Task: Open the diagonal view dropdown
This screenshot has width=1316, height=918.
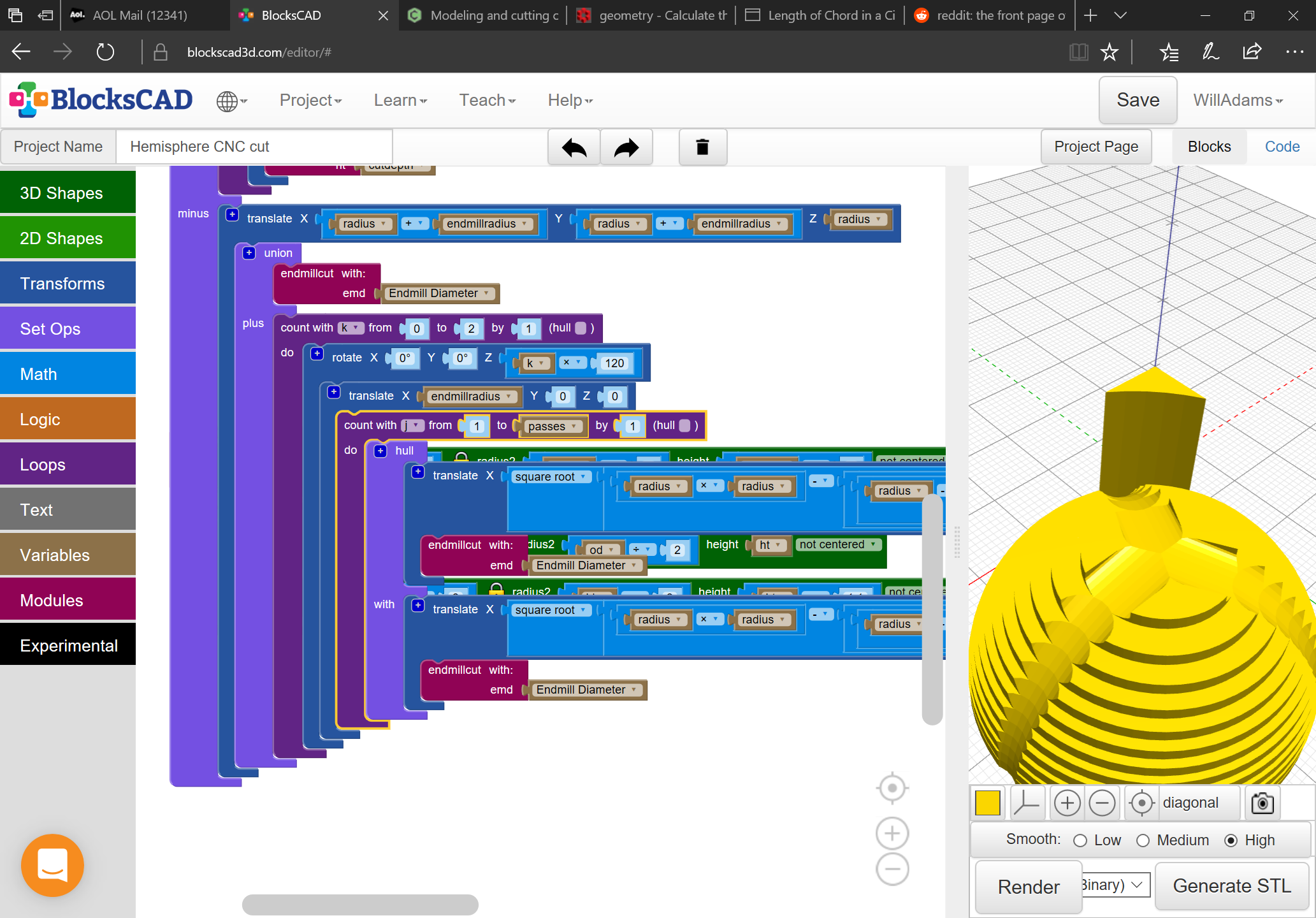Action: click(x=1189, y=803)
